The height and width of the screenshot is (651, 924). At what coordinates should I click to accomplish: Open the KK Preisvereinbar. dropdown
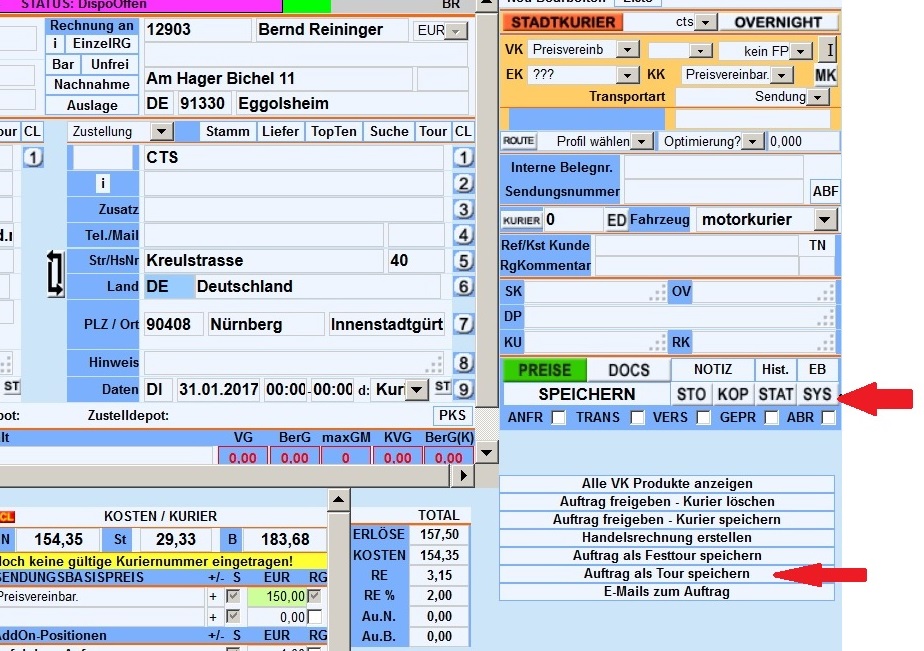pyautogui.click(x=781, y=75)
